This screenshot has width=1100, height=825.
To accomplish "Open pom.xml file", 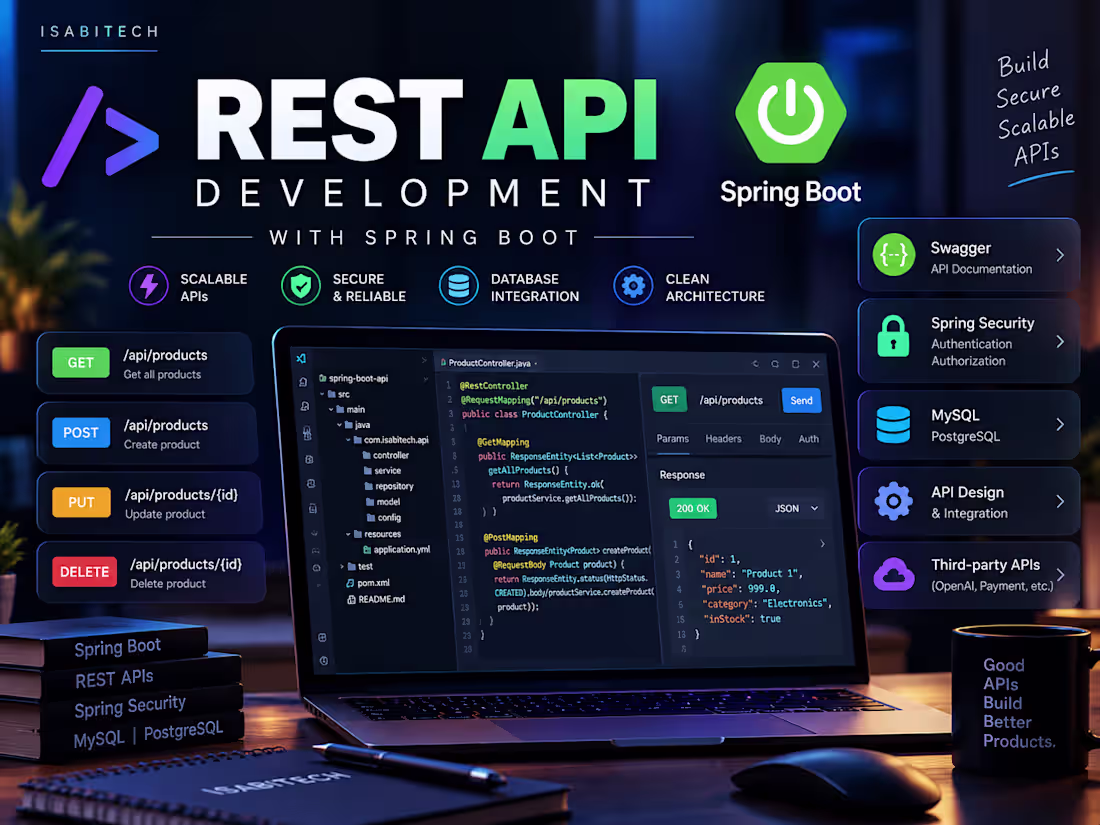I will (368, 583).
